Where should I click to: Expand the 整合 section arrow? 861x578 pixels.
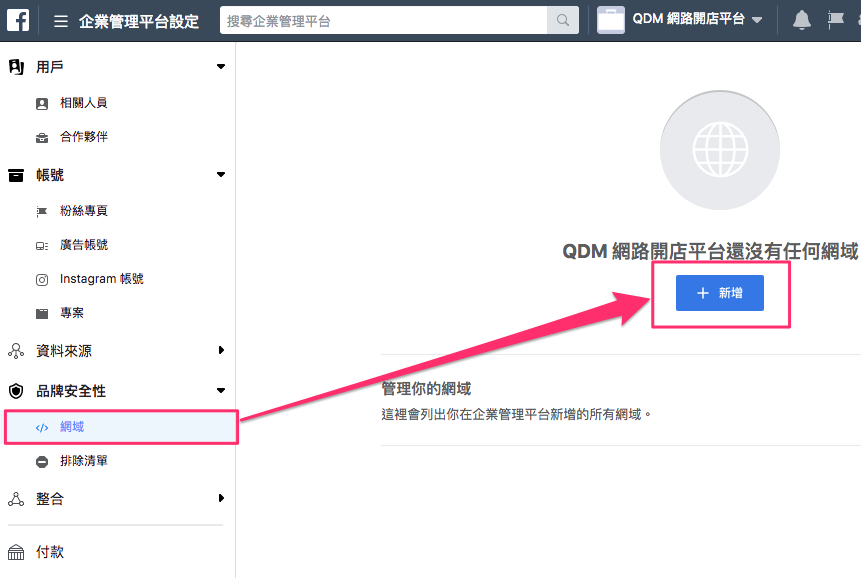pyautogui.click(x=221, y=498)
